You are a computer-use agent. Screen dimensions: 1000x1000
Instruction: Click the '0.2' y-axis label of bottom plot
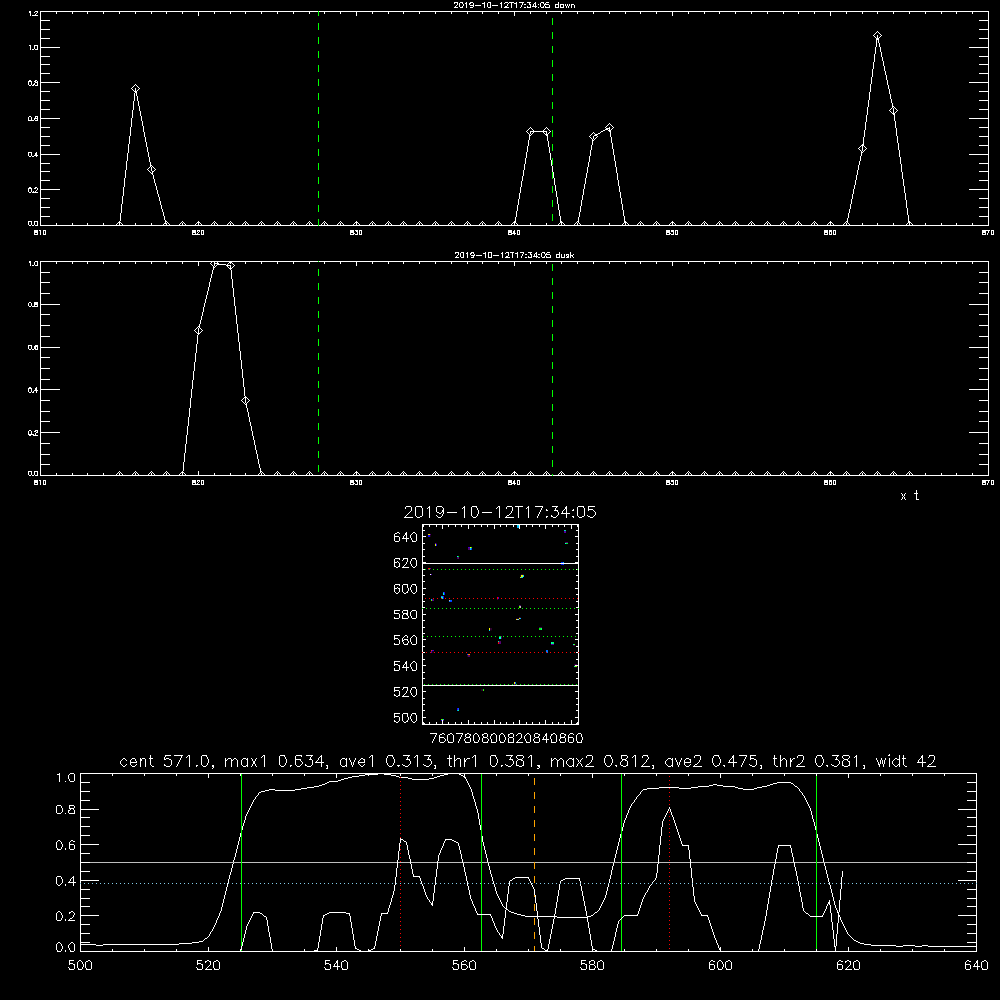[x=66, y=916]
